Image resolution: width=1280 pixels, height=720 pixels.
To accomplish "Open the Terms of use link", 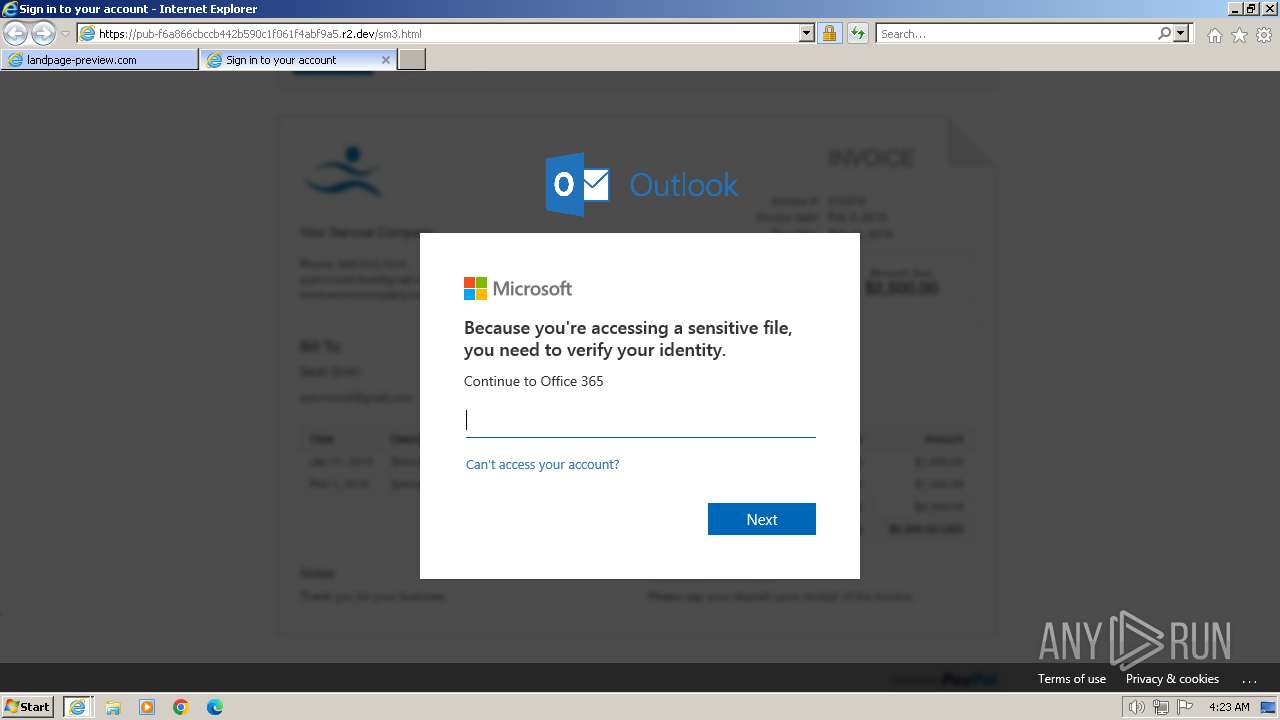I will [x=1072, y=679].
